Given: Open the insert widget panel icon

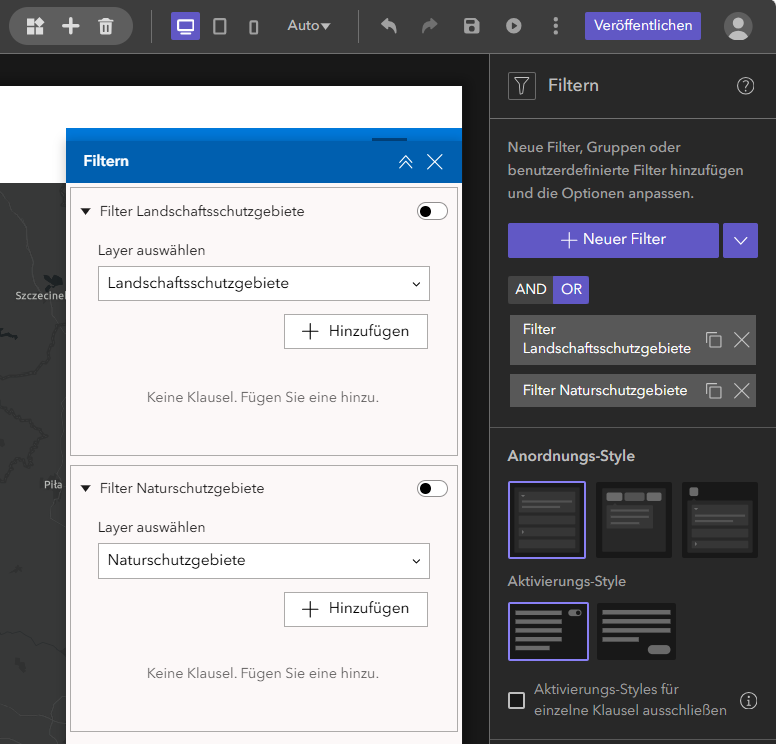Looking at the screenshot, I should [x=35, y=26].
